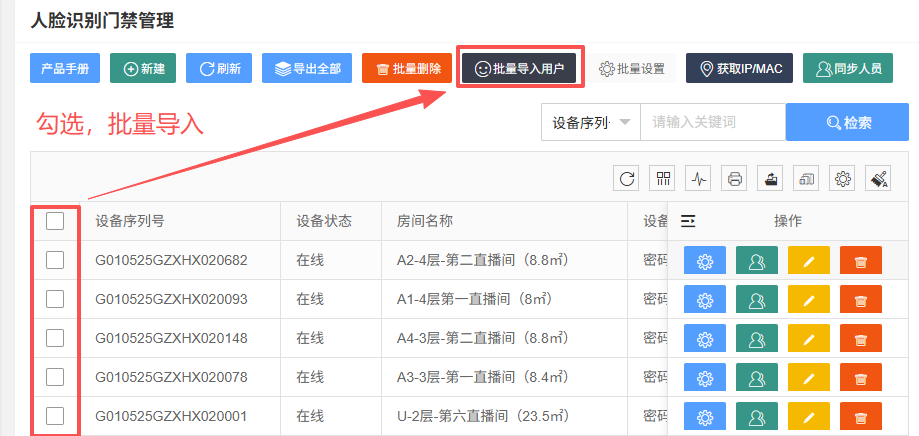This screenshot has width=919, height=436.
Task: Click the 检索 search button
Action: (x=847, y=122)
